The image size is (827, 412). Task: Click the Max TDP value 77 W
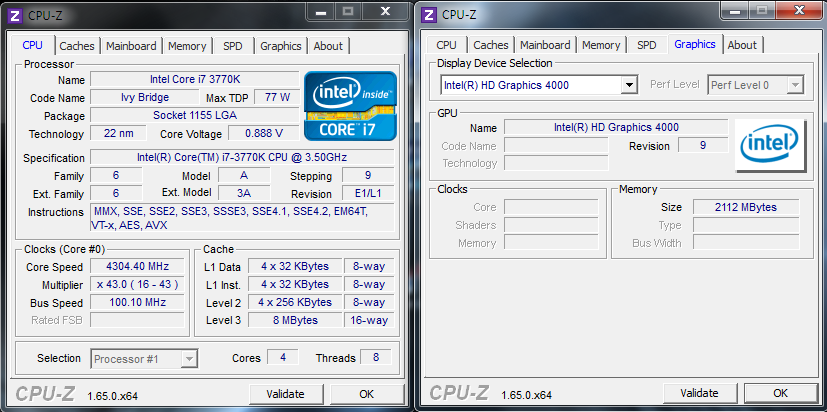tap(277, 97)
